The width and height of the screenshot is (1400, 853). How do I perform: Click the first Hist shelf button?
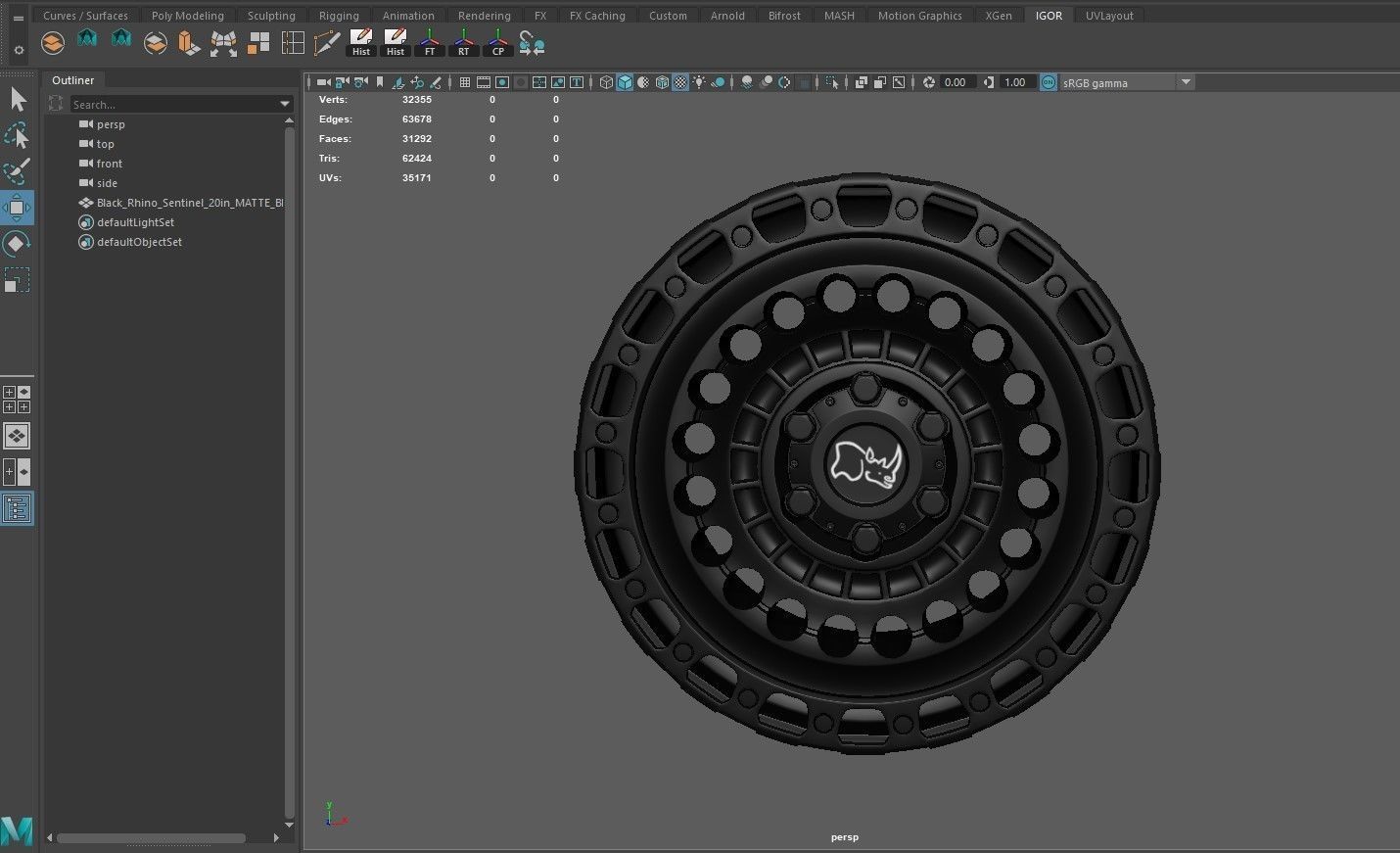(x=361, y=43)
